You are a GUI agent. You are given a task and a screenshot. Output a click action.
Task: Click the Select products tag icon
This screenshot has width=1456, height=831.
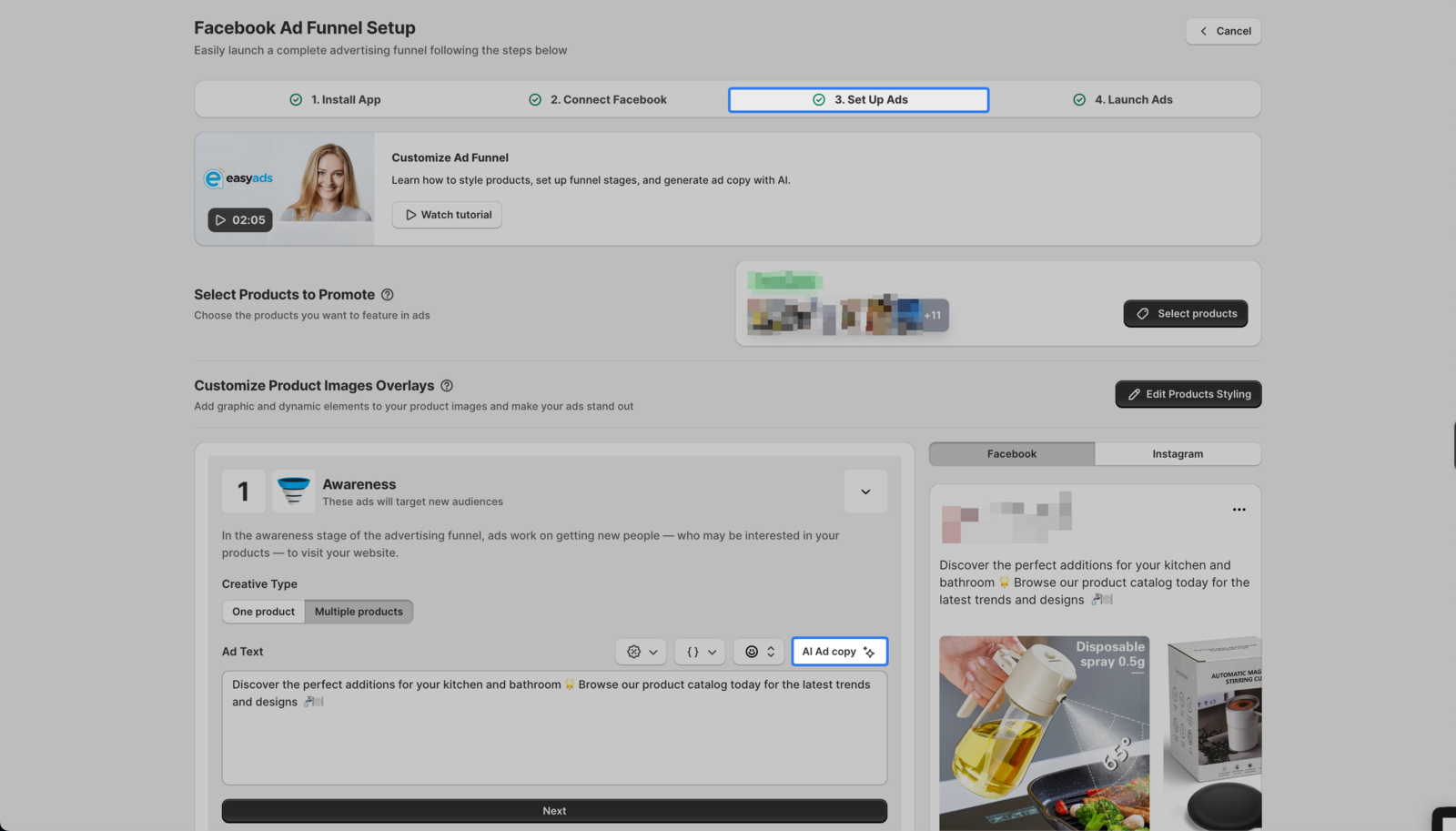[x=1143, y=313]
